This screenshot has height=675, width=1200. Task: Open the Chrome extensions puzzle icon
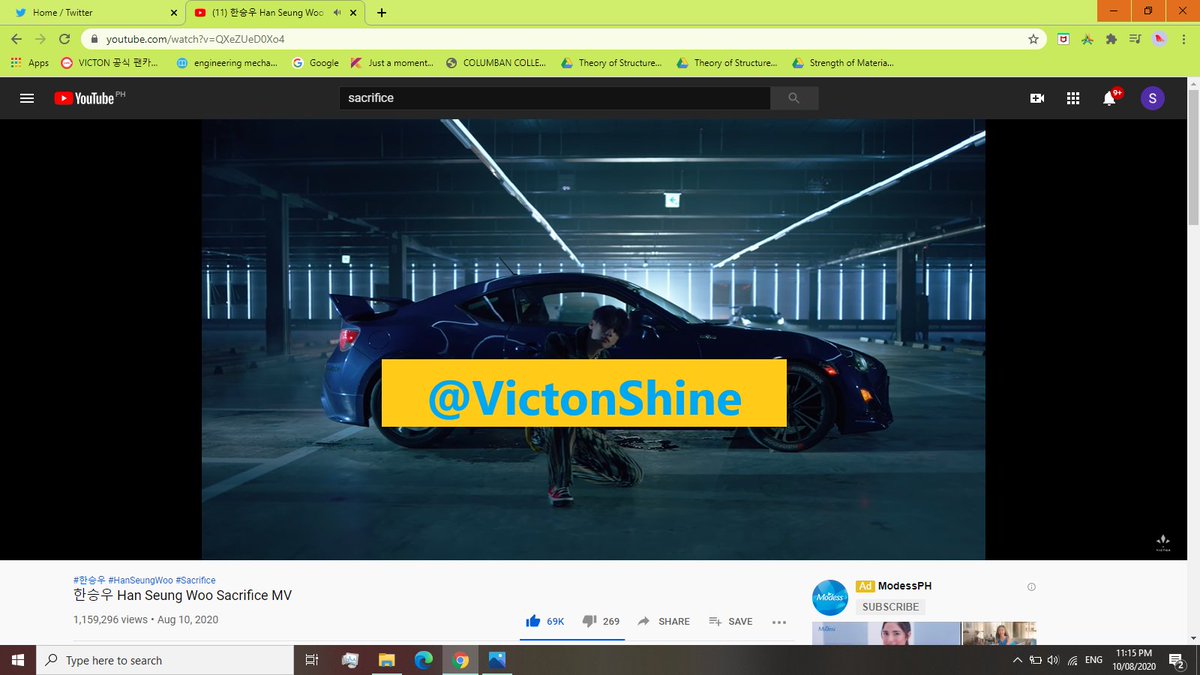click(x=1111, y=39)
